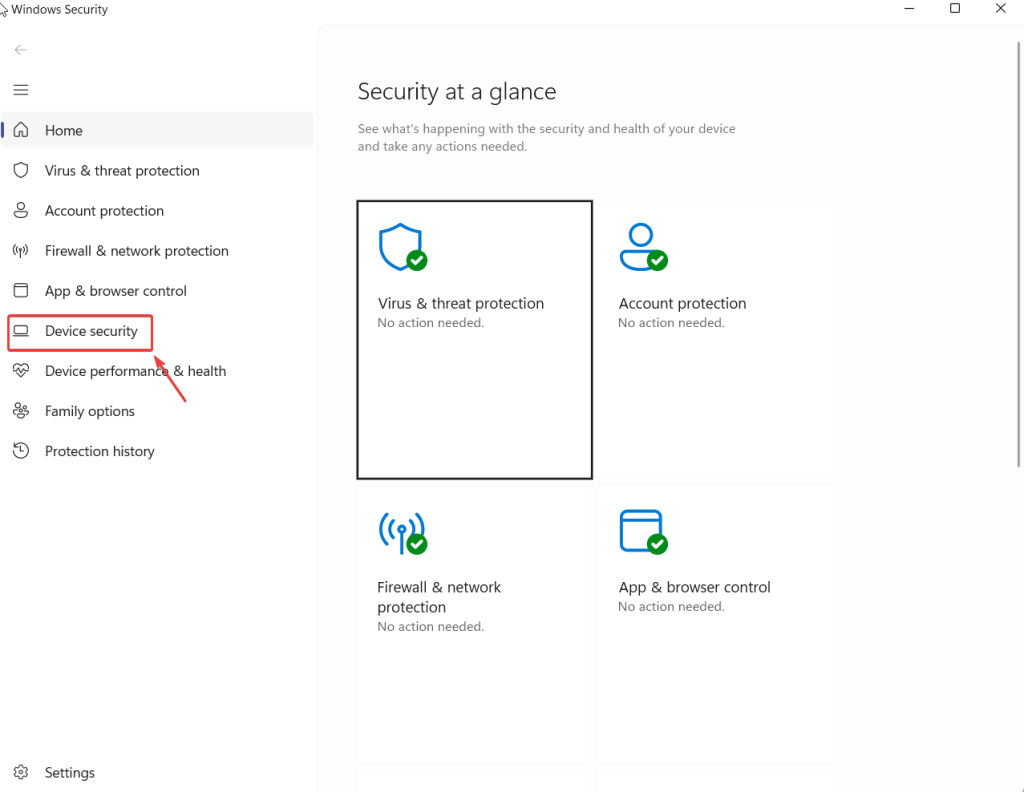Select Protection history in the sidebar
Screen dimensions: 1024x792
click(x=99, y=451)
